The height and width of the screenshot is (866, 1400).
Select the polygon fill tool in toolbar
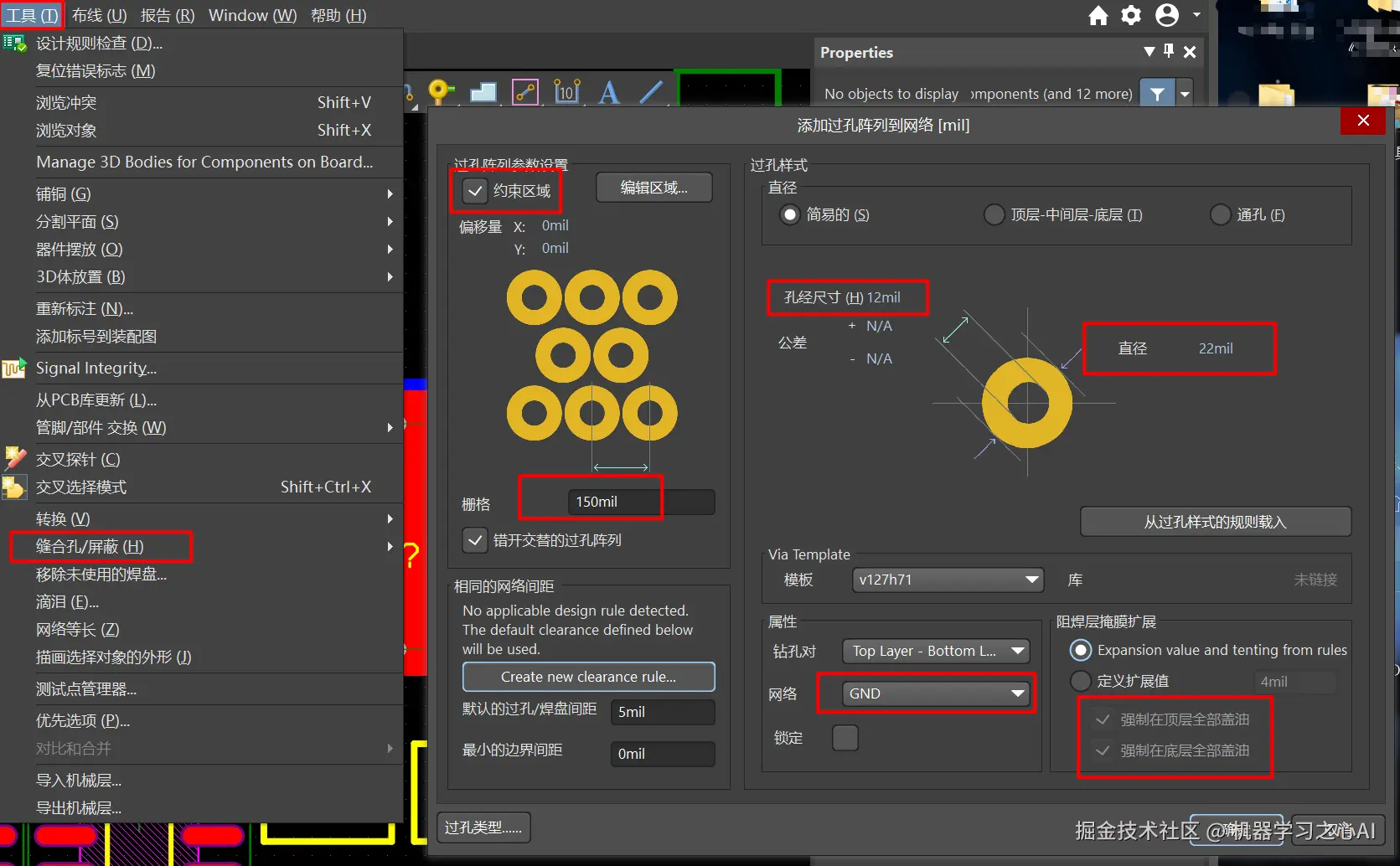(x=483, y=91)
